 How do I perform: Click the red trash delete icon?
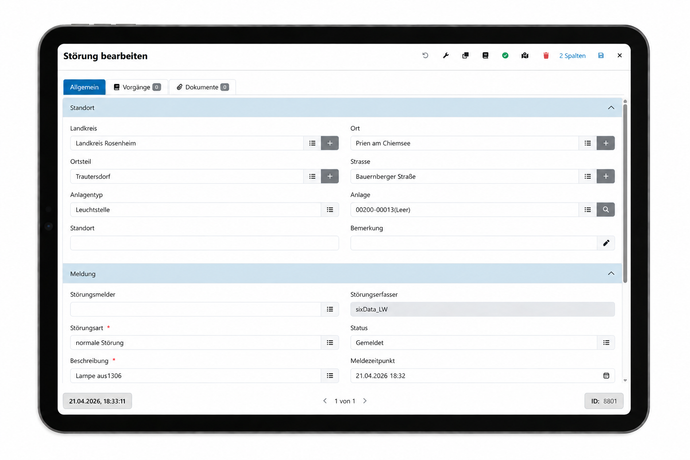click(x=546, y=55)
